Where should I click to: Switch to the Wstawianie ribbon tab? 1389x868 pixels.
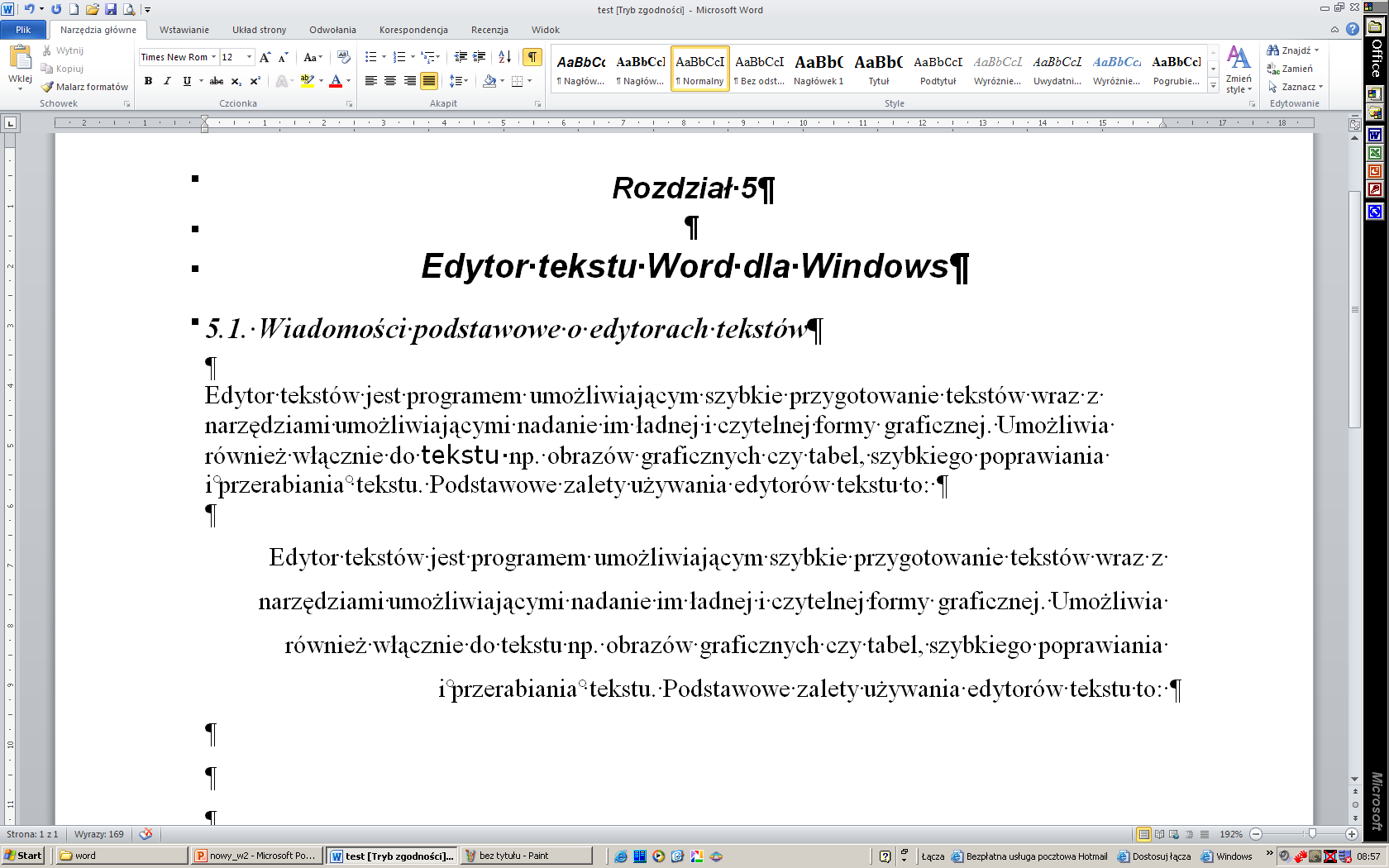[184, 30]
